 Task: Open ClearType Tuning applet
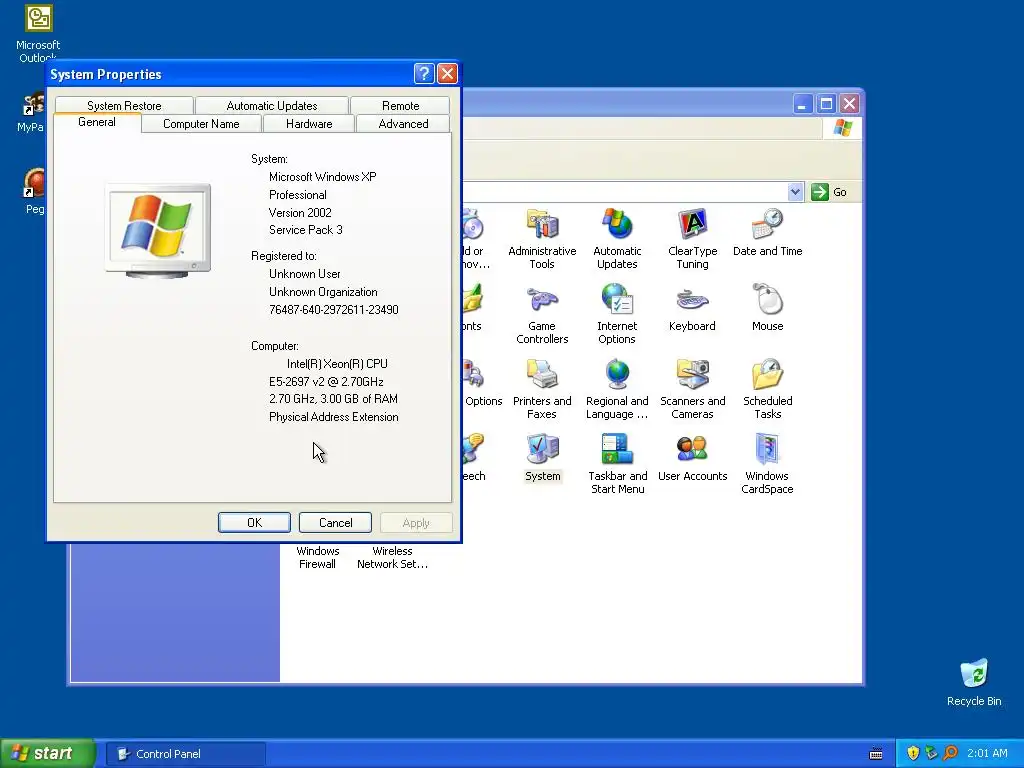[x=692, y=238]
